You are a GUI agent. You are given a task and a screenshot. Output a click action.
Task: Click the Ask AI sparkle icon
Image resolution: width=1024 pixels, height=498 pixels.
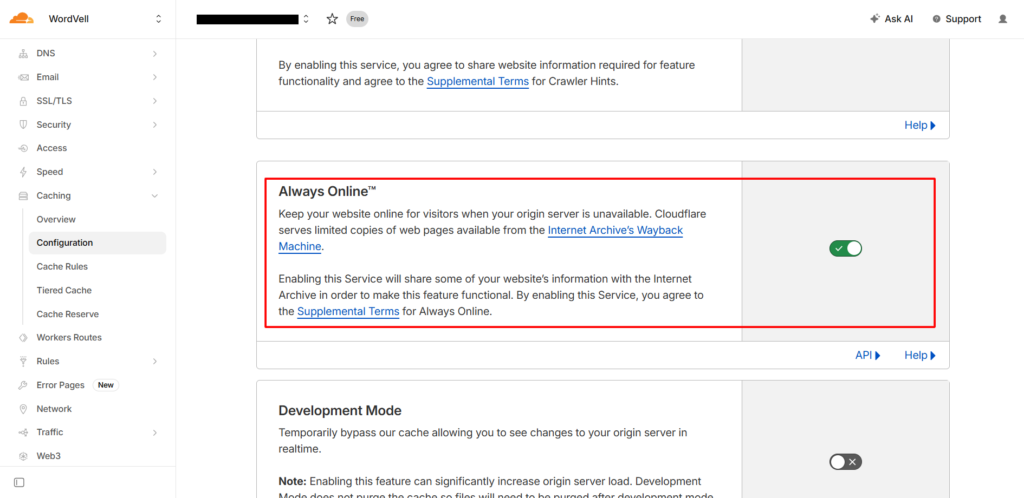click(x=875, y=19)
